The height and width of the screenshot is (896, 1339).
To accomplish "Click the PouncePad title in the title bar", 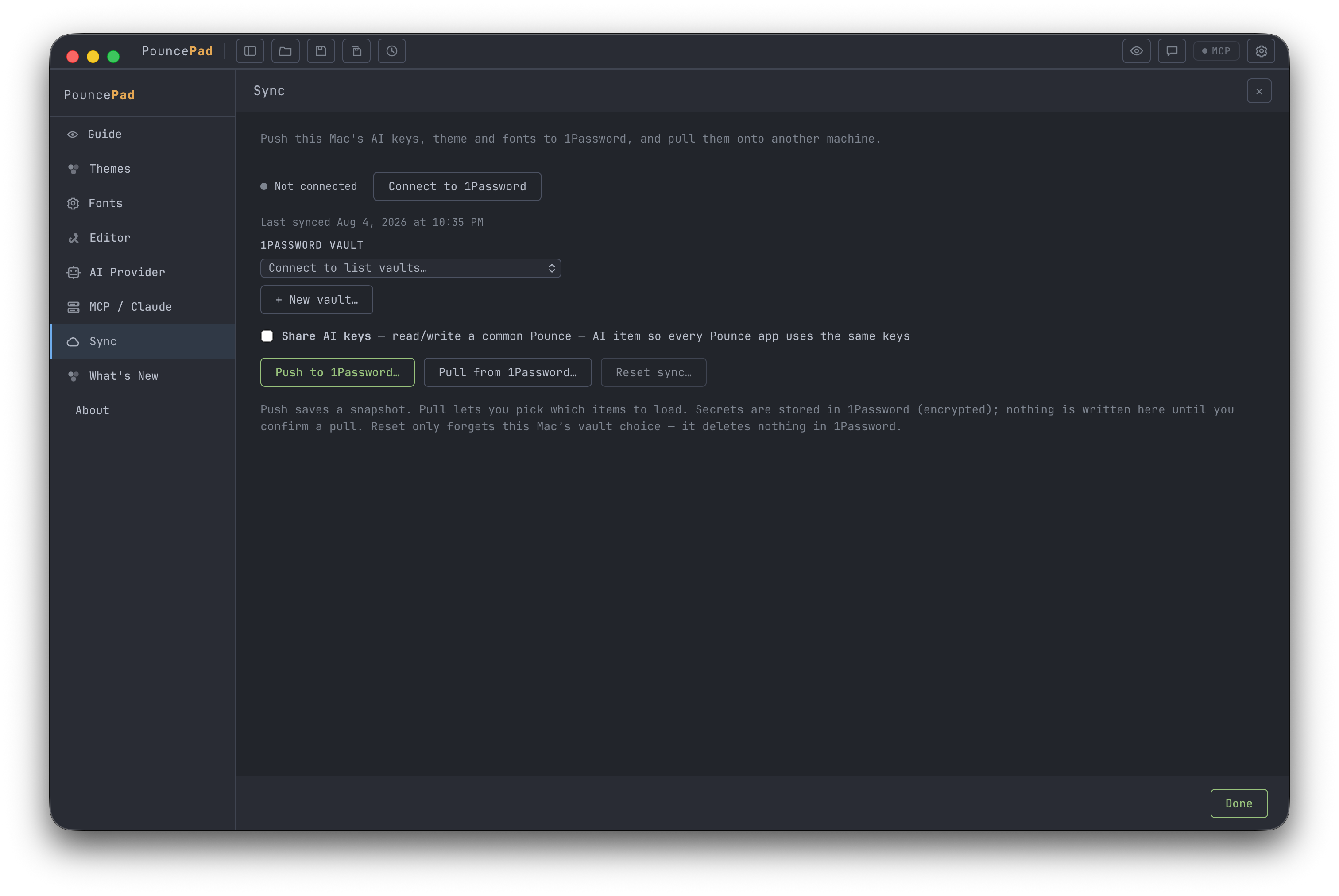I will click(x=177, y=51).
